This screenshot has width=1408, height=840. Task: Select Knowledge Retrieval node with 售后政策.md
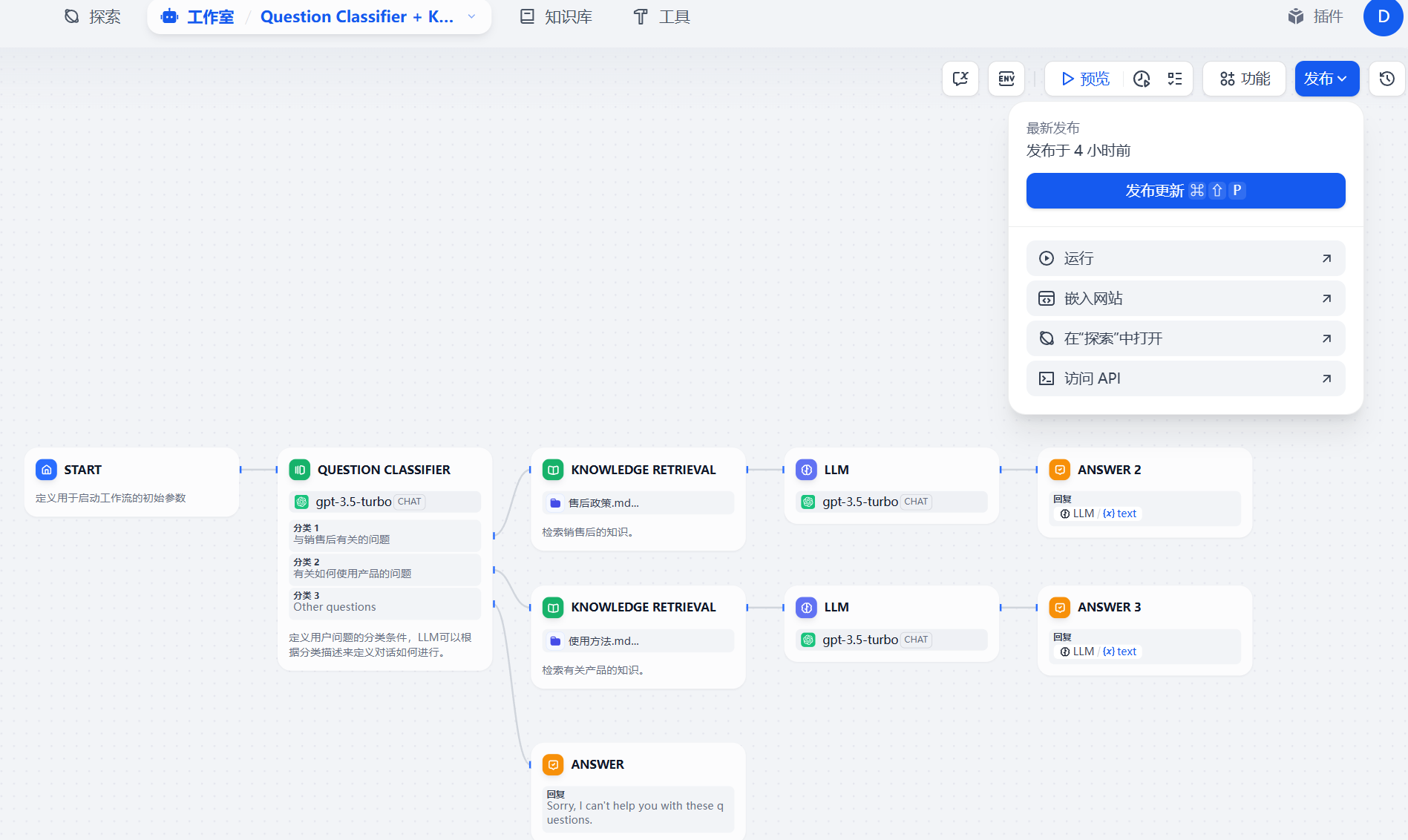(638, 499)
